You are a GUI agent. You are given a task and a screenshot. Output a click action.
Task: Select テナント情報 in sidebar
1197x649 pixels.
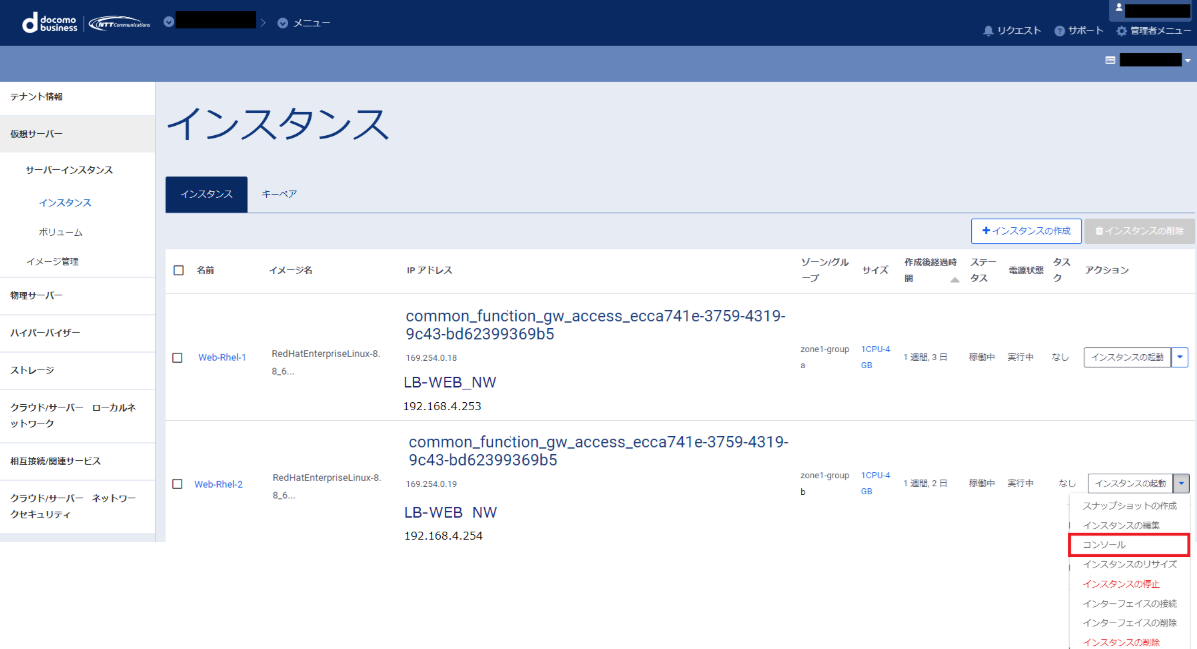[77, 97]
